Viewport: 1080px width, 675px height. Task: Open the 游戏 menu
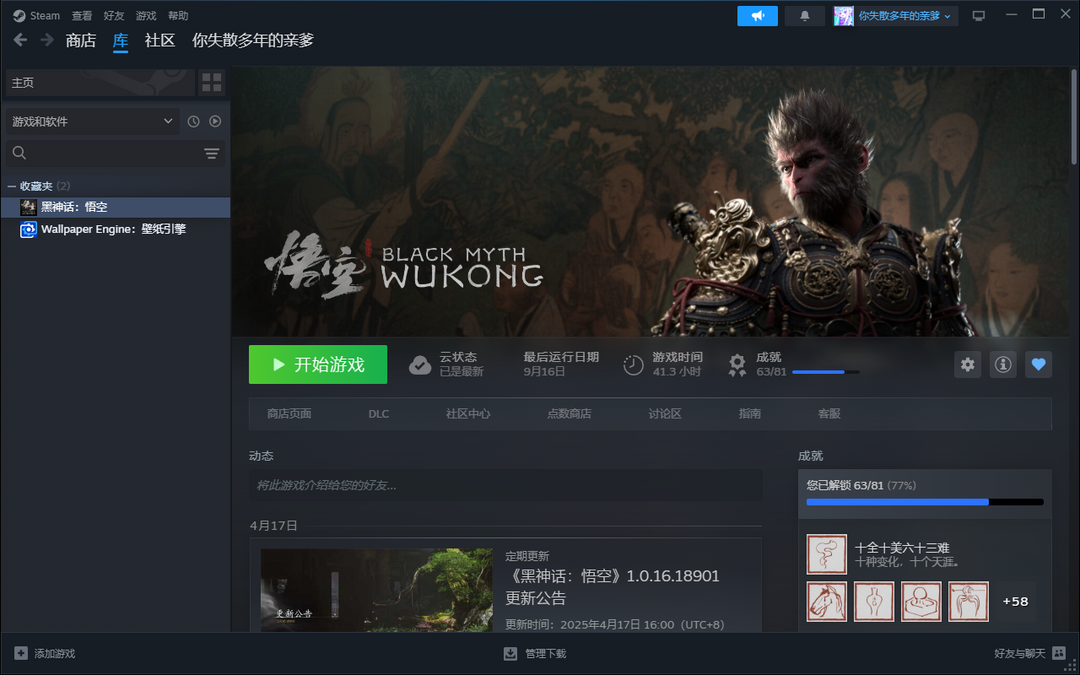tap(145, 15)
